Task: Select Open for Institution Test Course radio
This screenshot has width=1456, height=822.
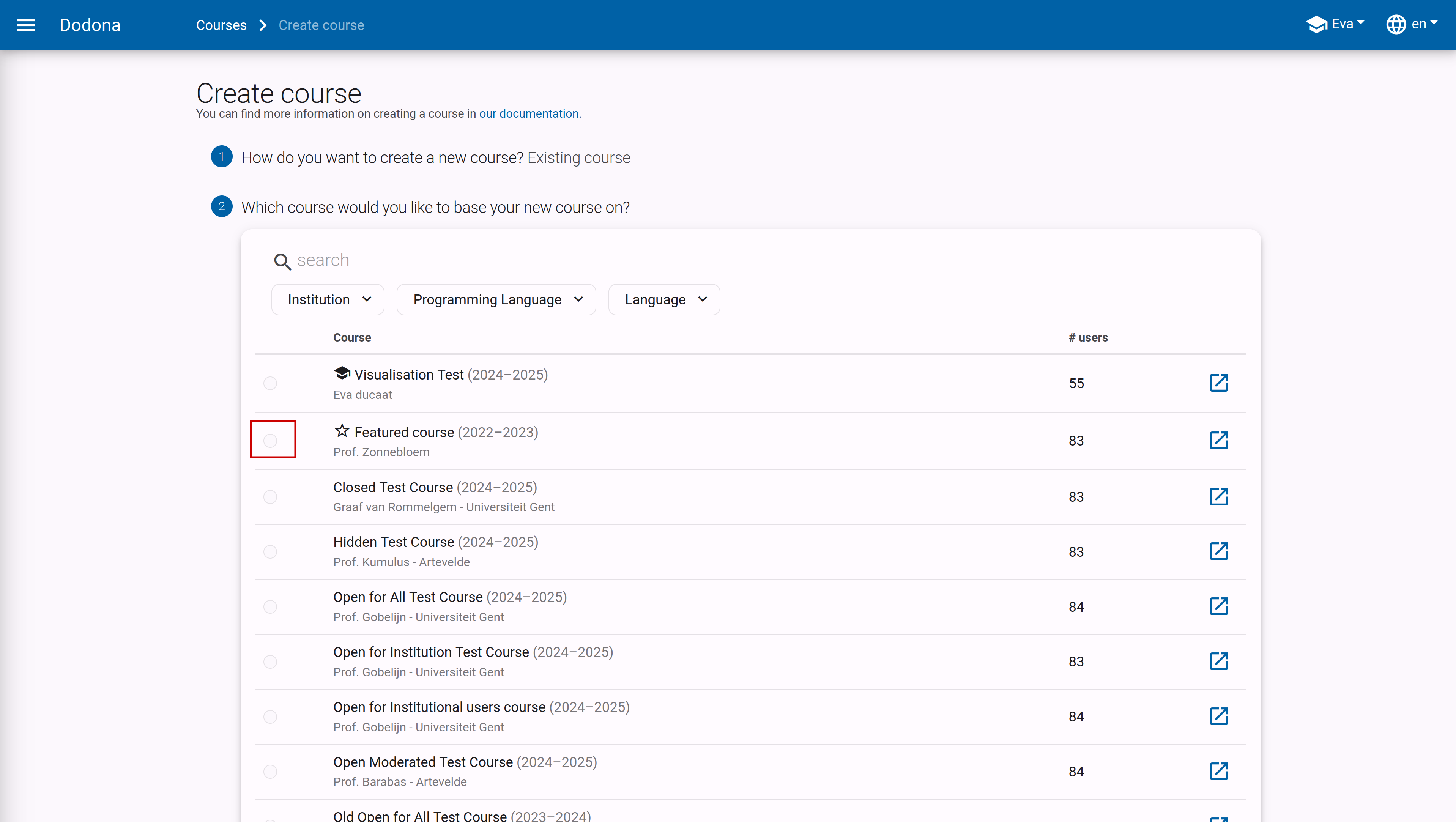Action: coord(270,661)
